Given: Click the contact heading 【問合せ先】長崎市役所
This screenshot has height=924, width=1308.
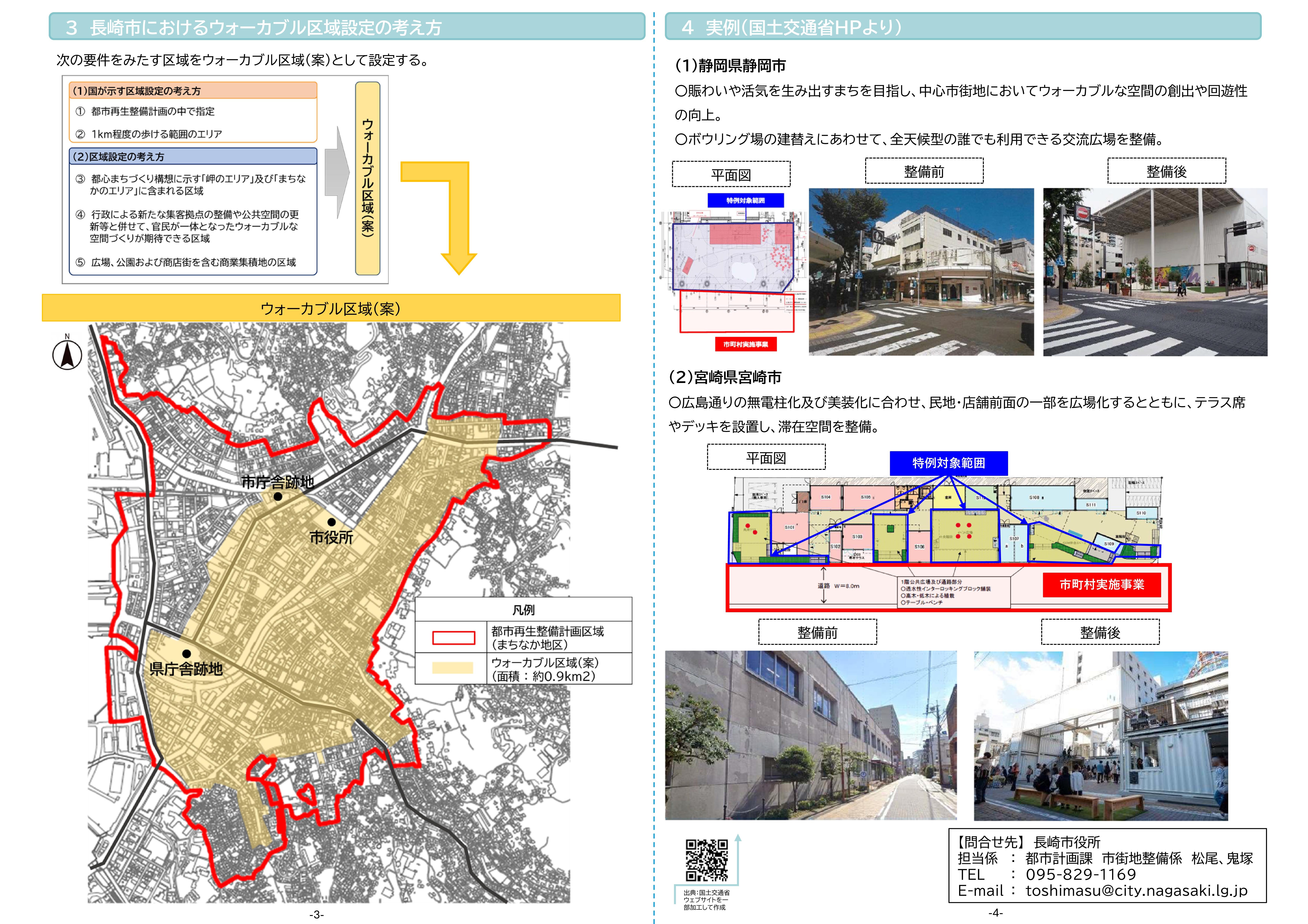Looking at the screenshot, I should 1028,843.
